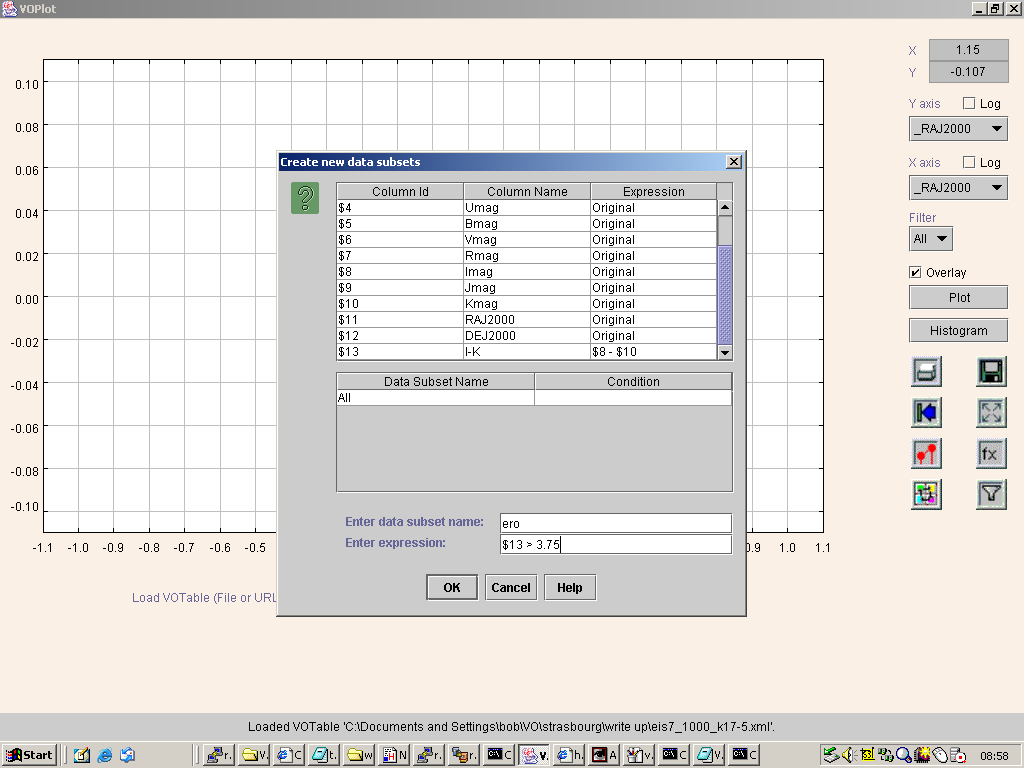
Task: Uncheck the Overlay checkbox
Action: pos(915,273)
